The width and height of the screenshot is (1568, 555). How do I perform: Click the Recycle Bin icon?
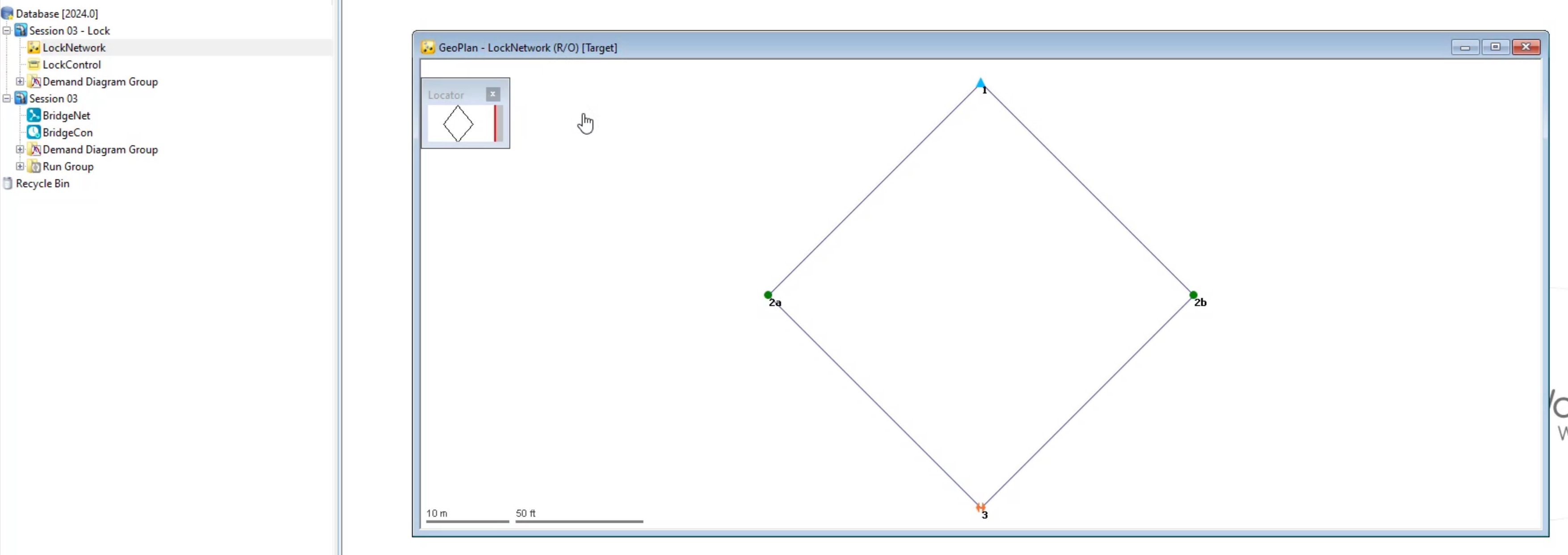point(7,184)
